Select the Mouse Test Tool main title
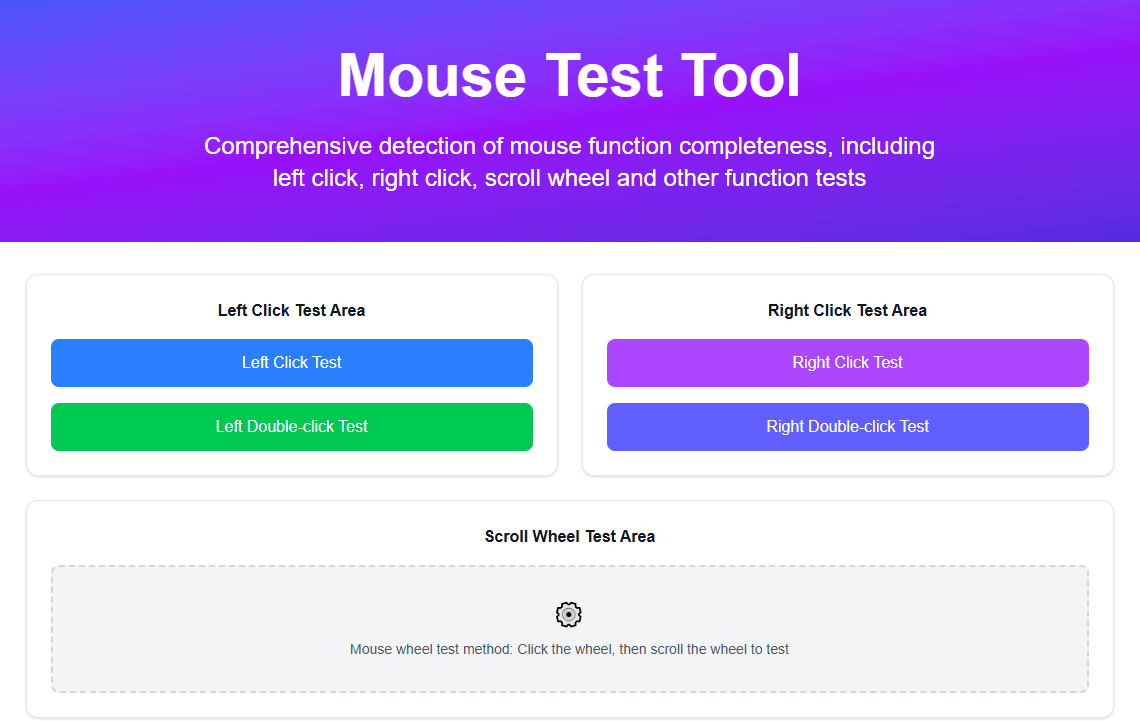 pyautogui.click(x=569, y=76)
